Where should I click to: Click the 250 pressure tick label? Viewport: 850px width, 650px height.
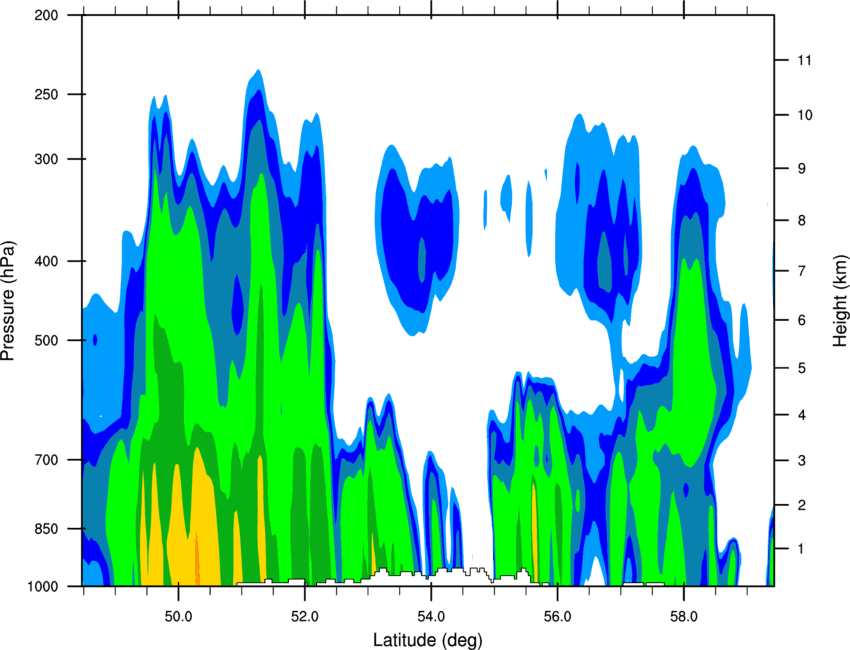click(x=46, y=94)
